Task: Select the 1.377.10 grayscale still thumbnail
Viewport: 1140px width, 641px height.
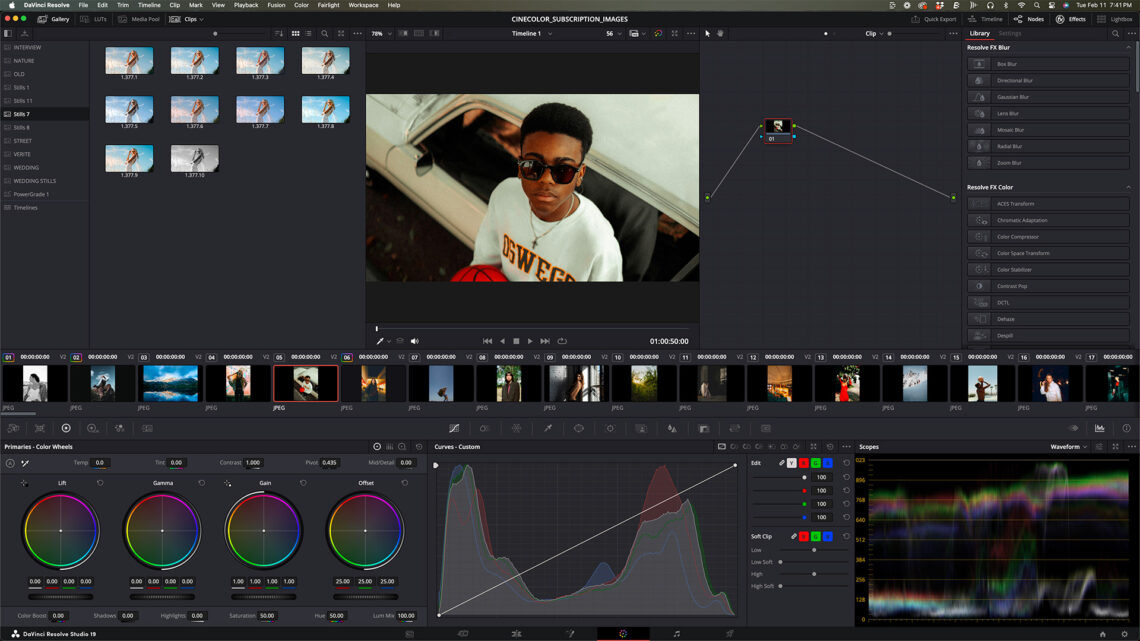Action: coord(194,158)
